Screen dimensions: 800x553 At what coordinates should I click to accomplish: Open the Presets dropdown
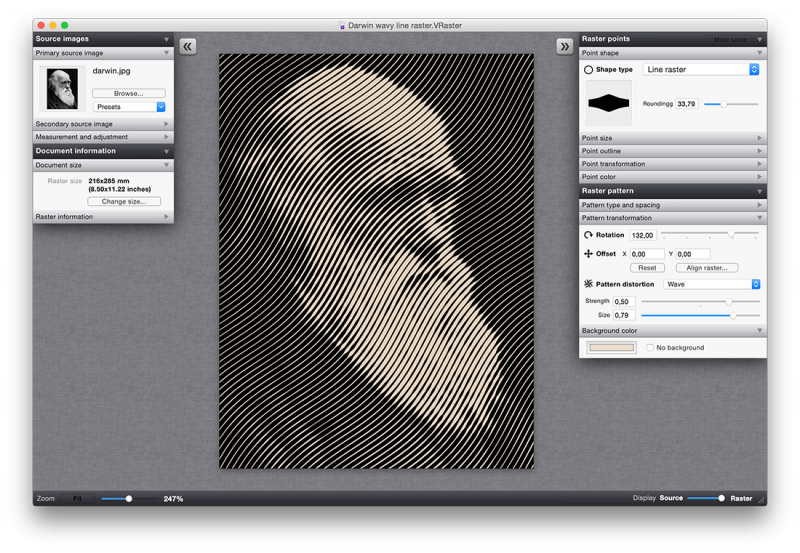pos(129,106)
